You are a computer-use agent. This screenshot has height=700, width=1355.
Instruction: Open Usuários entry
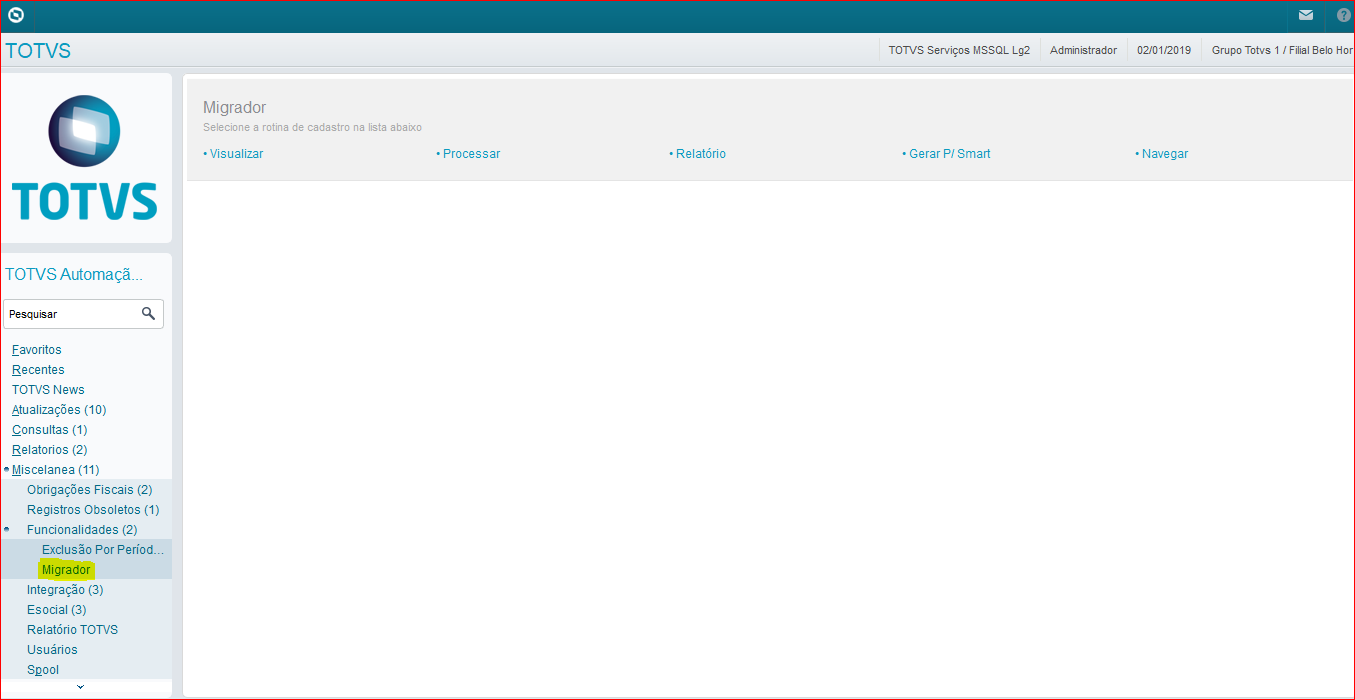coord(52,650)
